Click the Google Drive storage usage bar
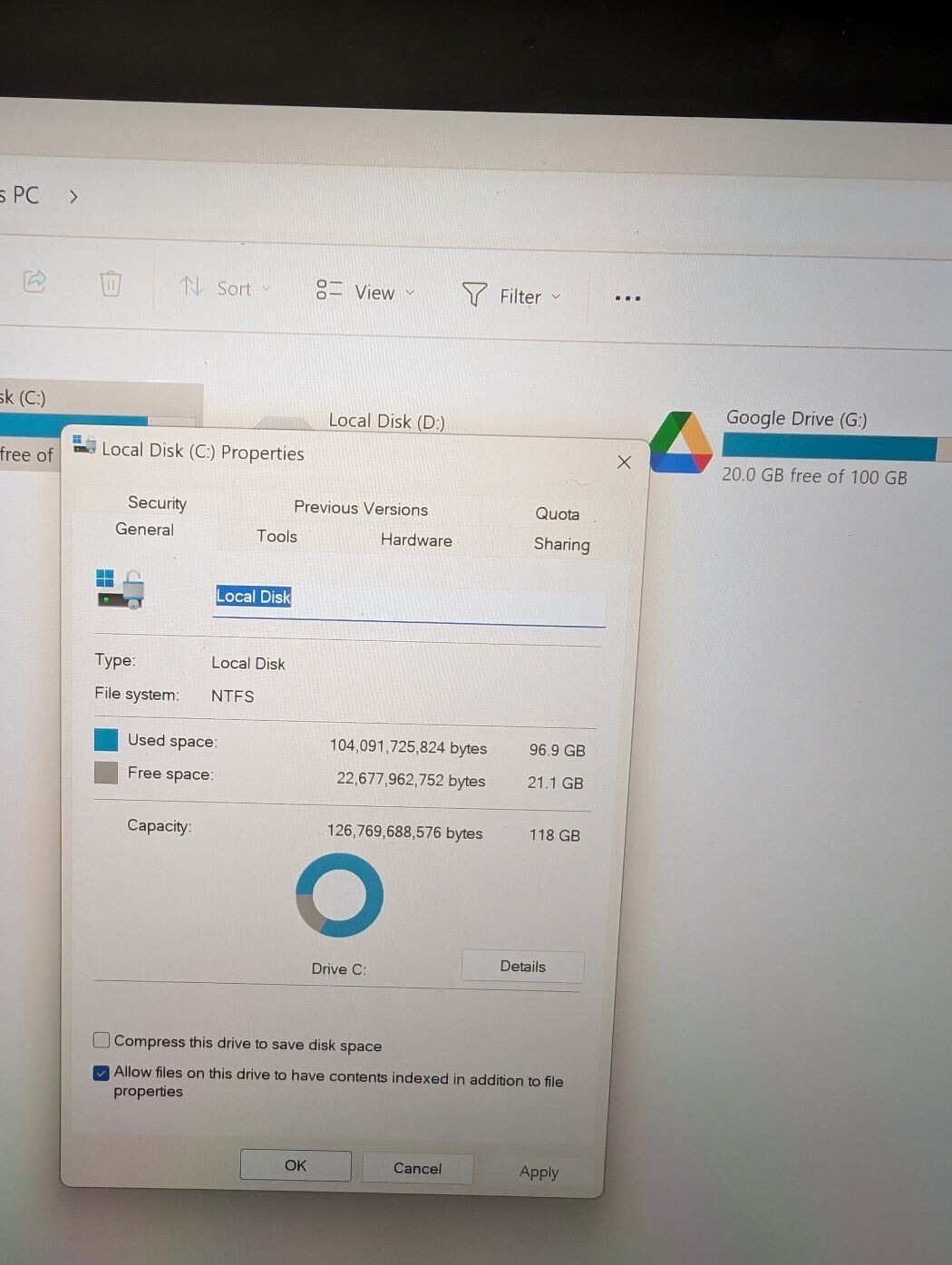 point(836,448)
